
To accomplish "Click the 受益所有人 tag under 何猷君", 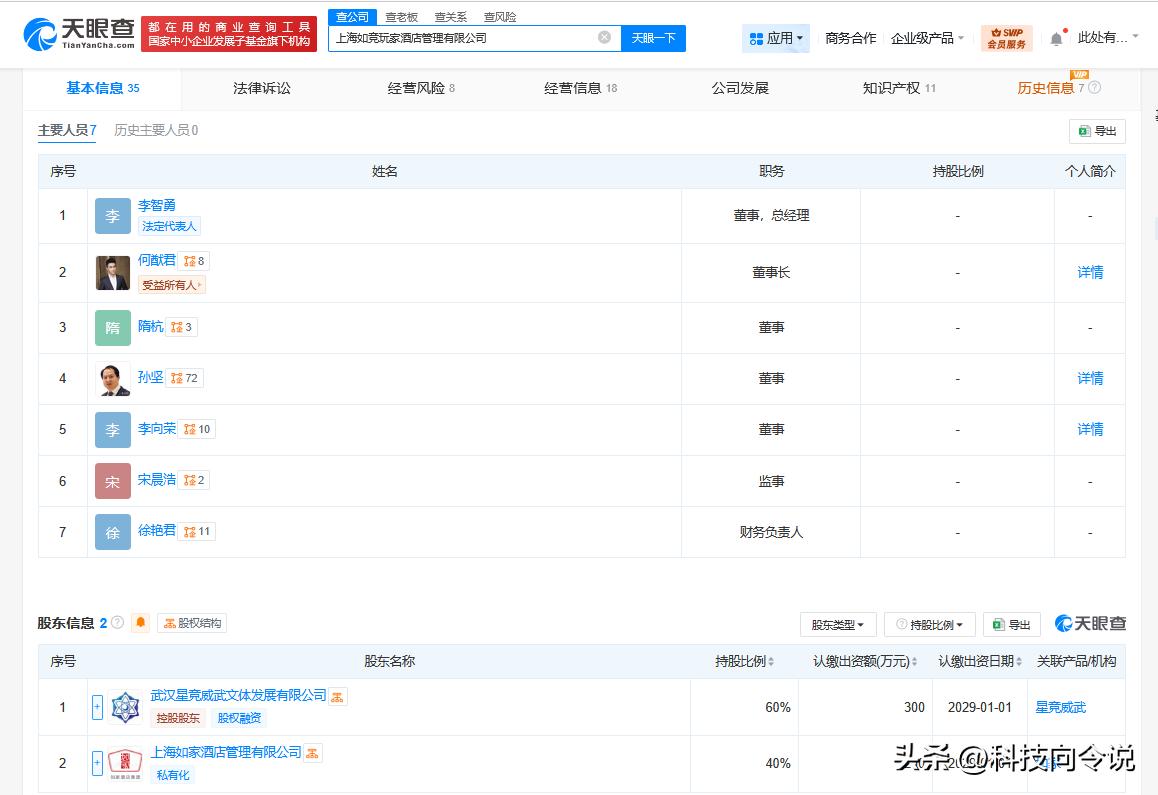I will pos(171,285).
